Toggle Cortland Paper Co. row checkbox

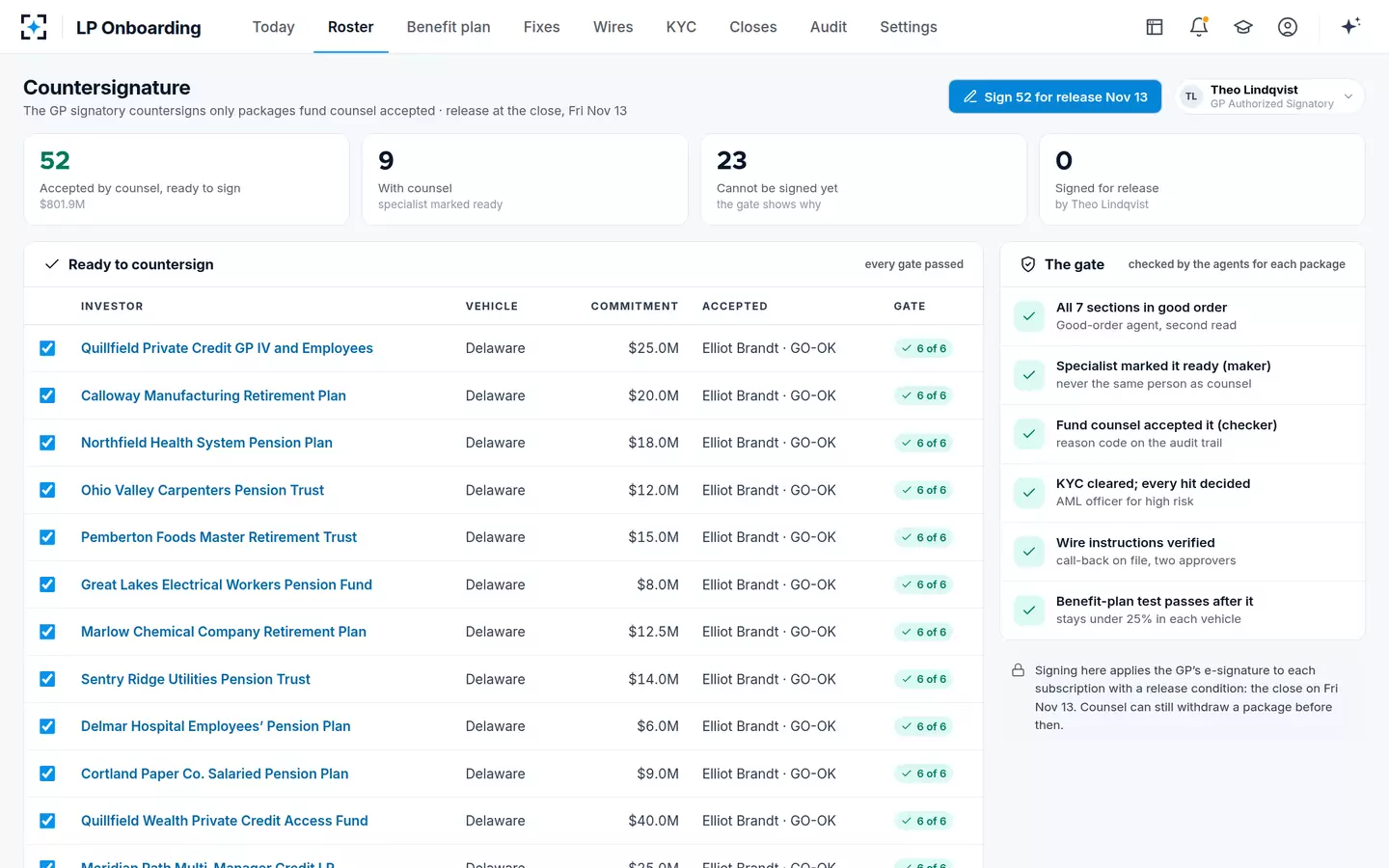47,773
